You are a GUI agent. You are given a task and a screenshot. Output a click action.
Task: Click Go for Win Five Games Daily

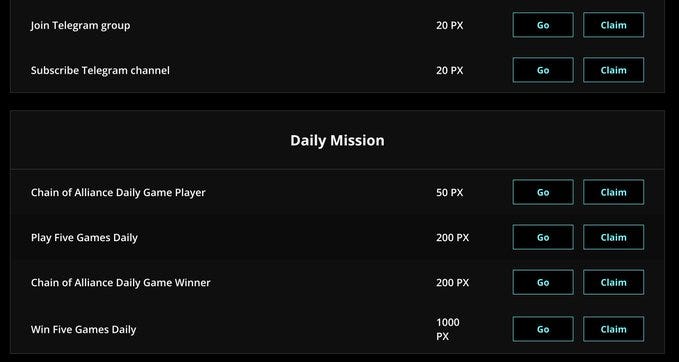click(543, 329)
